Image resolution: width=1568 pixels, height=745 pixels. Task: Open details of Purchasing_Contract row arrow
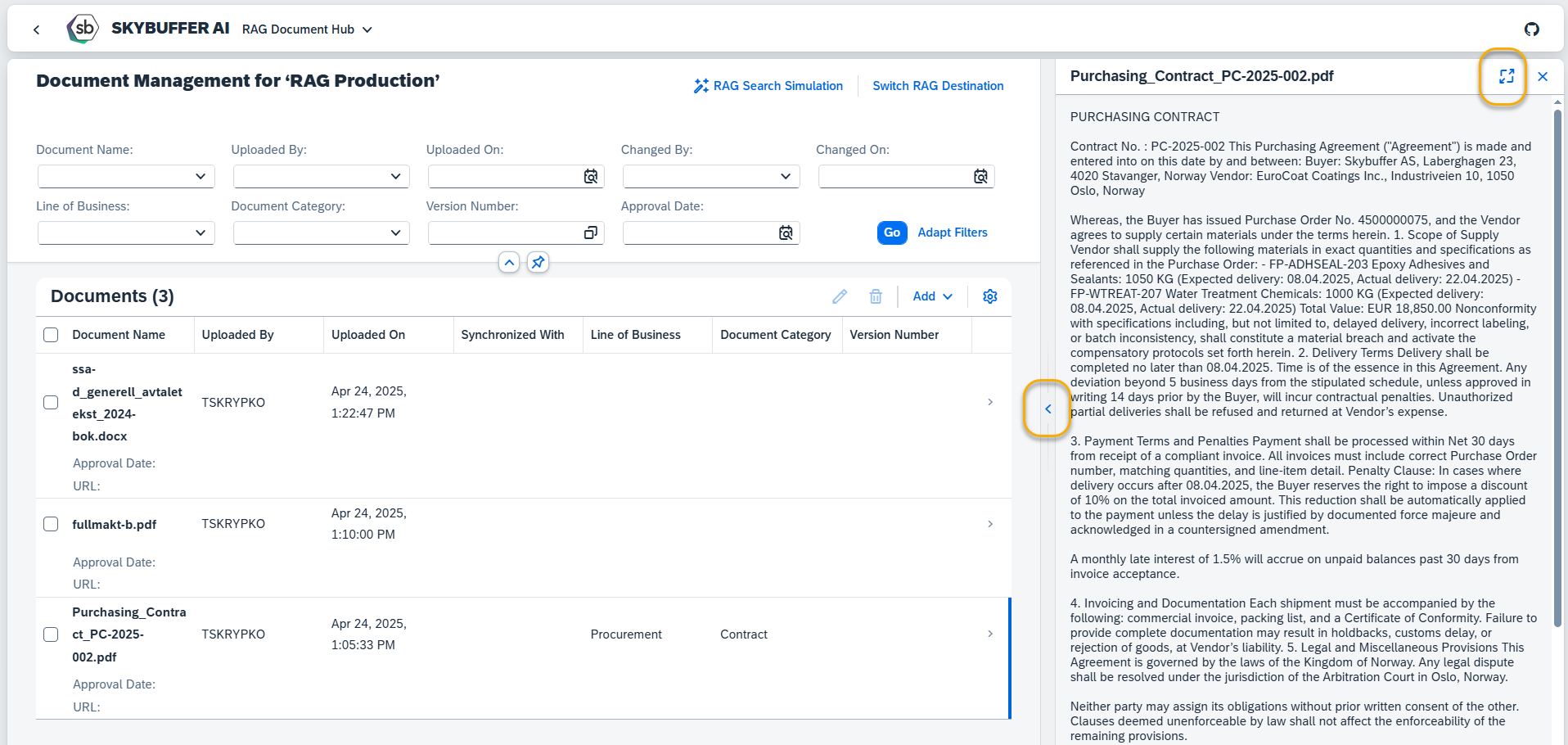[x=990, y=634]
